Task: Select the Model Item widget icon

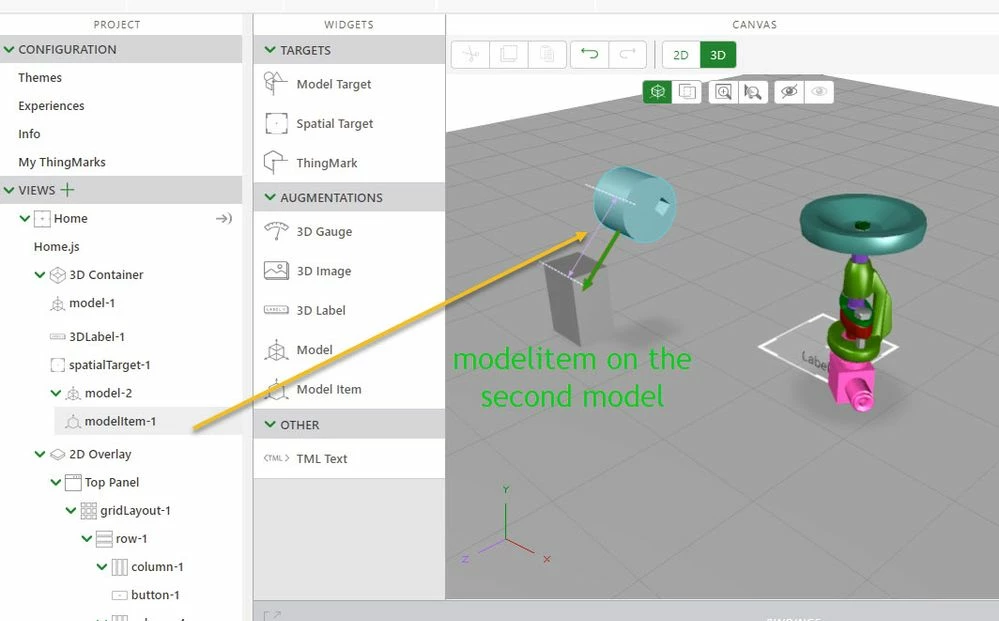Action: pos(276,389)
